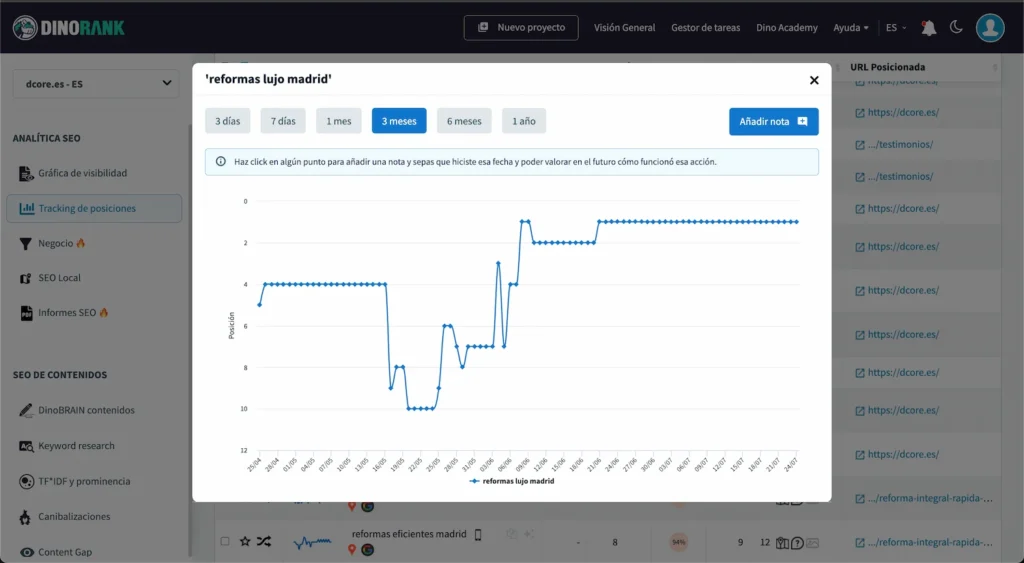The image size is (1024, 563).
Task: Toggle the 'reformas lujo madrid' chart legend
Action: tap(512, 481)
